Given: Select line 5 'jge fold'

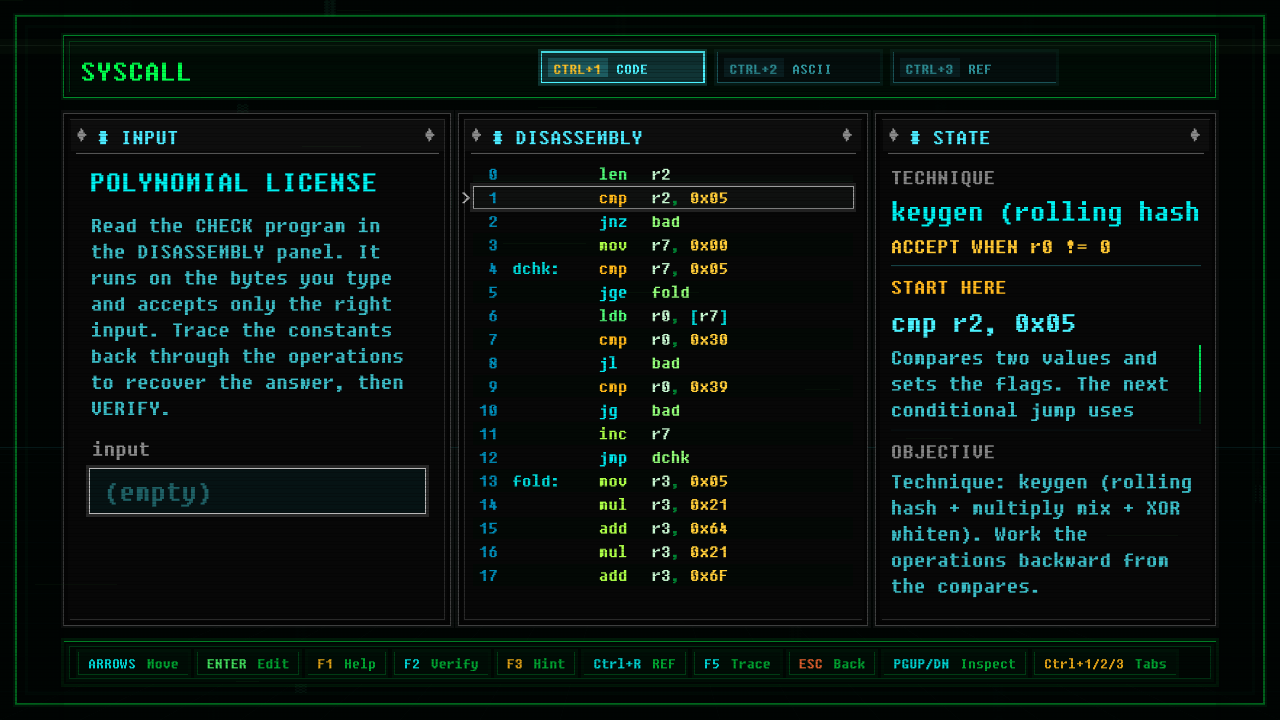Looking at the screenshot, I should (663, 292).
